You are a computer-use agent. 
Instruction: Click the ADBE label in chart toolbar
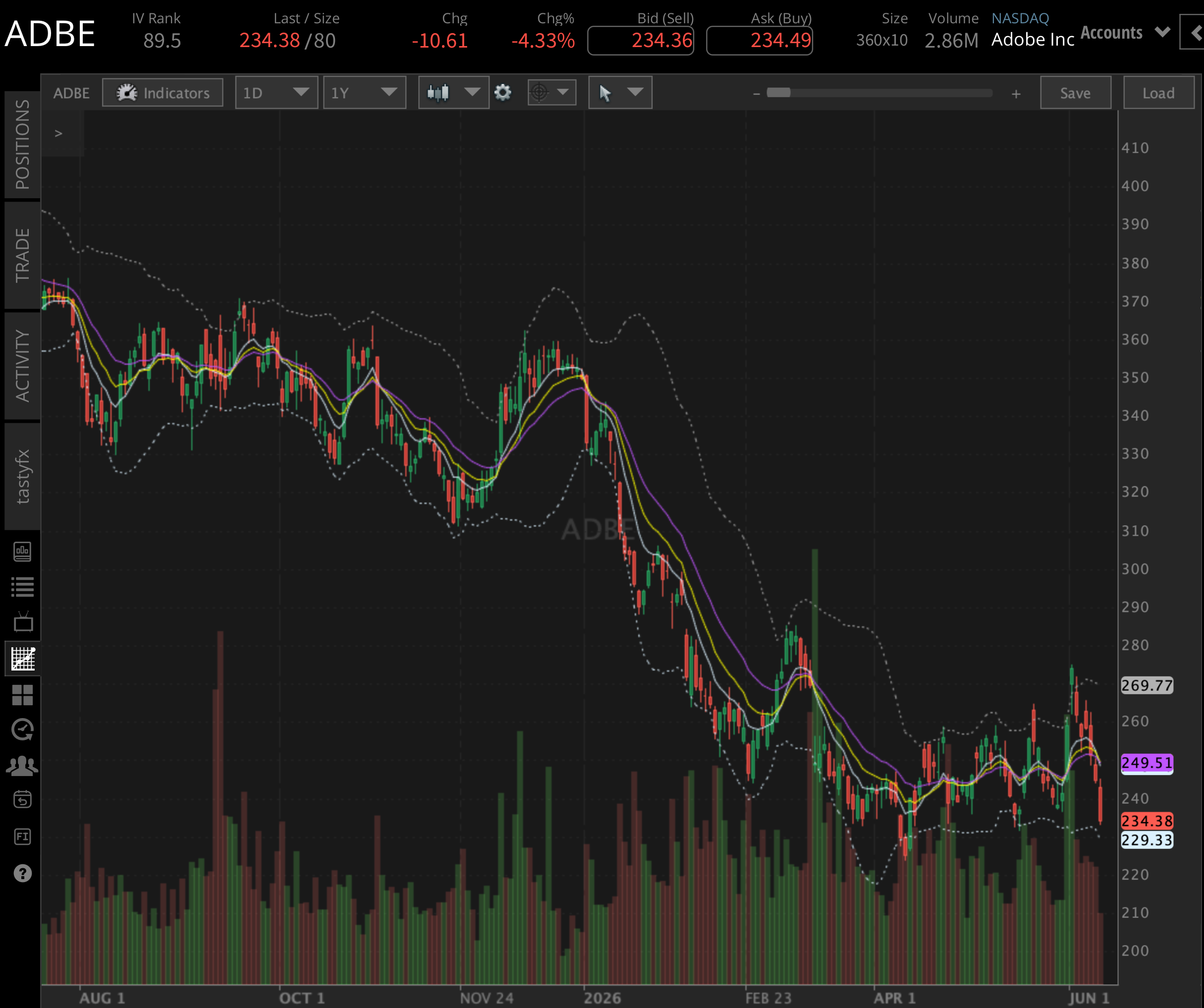(x=71, y=93)
